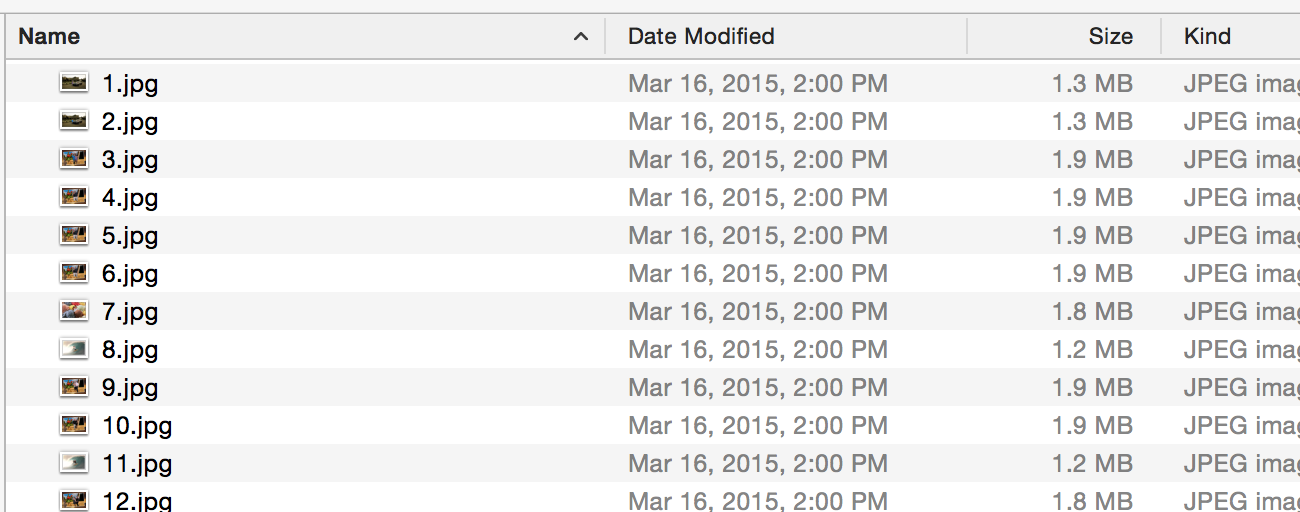Select the 2.jpg thumbnail icon
Viewport: 1300px width, 512px height.
pos(73,121)
